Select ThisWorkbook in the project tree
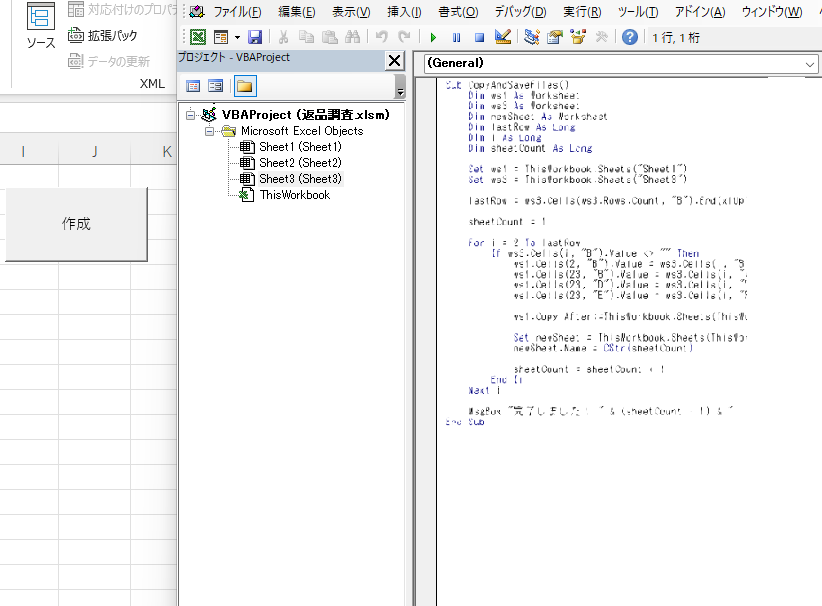822x606 pixels. 294,195
